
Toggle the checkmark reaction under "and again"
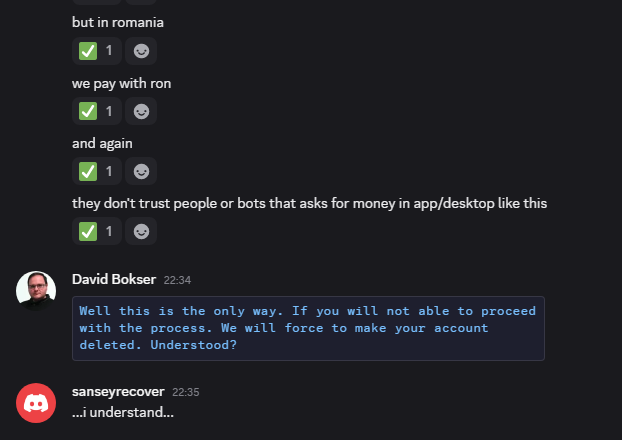click(97, 171)
